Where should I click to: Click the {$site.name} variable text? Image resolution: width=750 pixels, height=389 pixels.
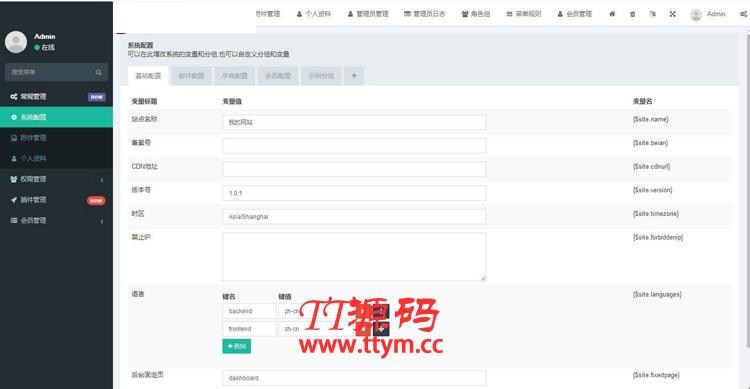click(651, 119)
